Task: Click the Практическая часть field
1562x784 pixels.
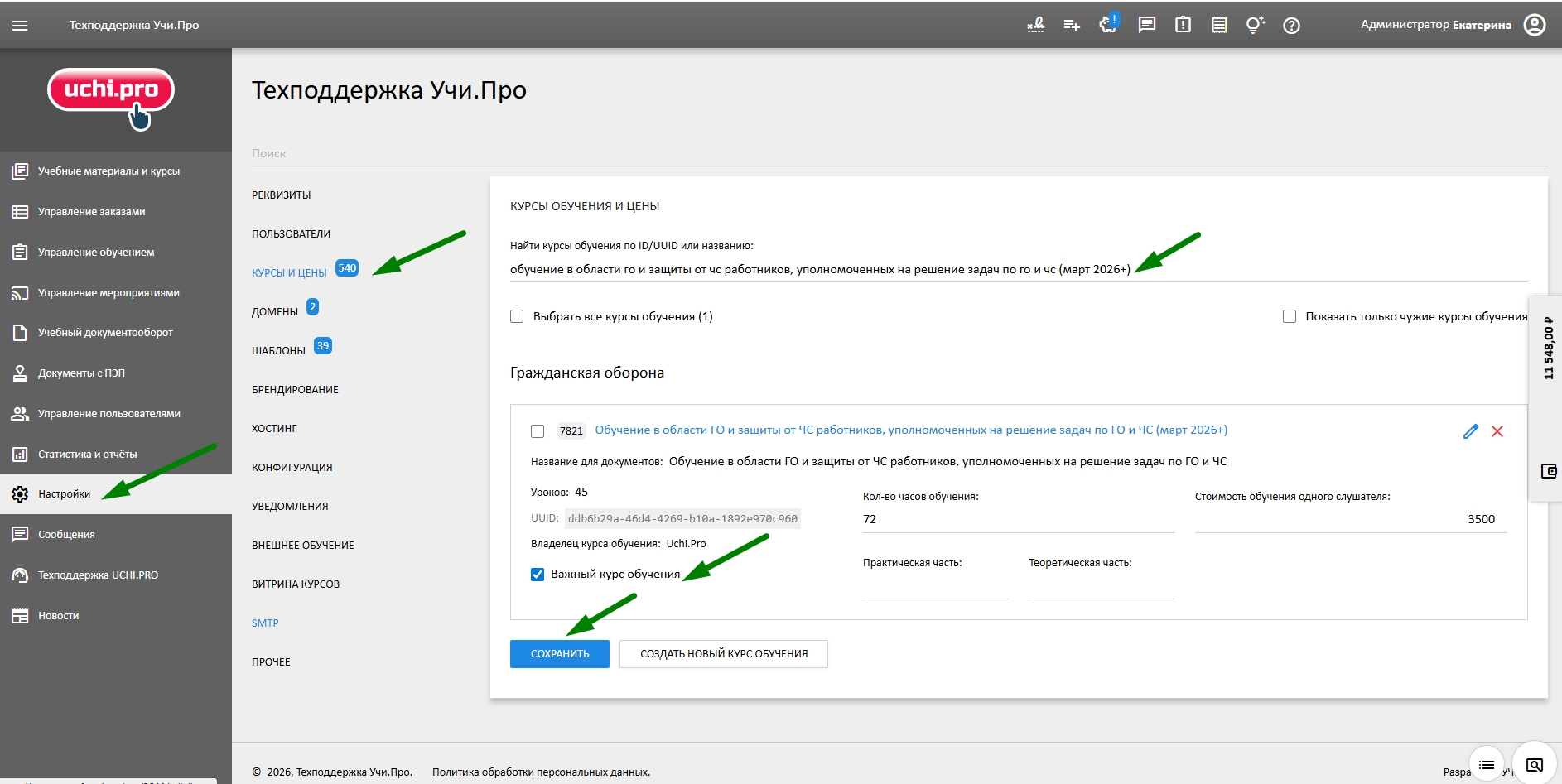Action: (936, 586)
